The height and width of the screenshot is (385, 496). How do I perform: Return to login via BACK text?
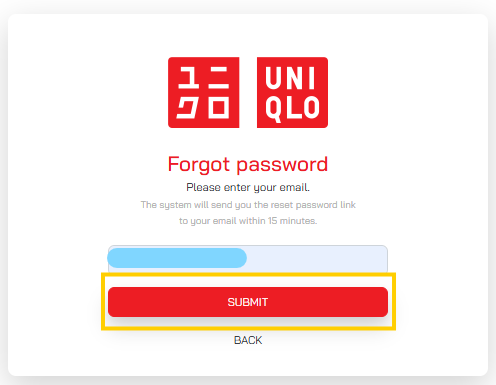click(248, 340)
